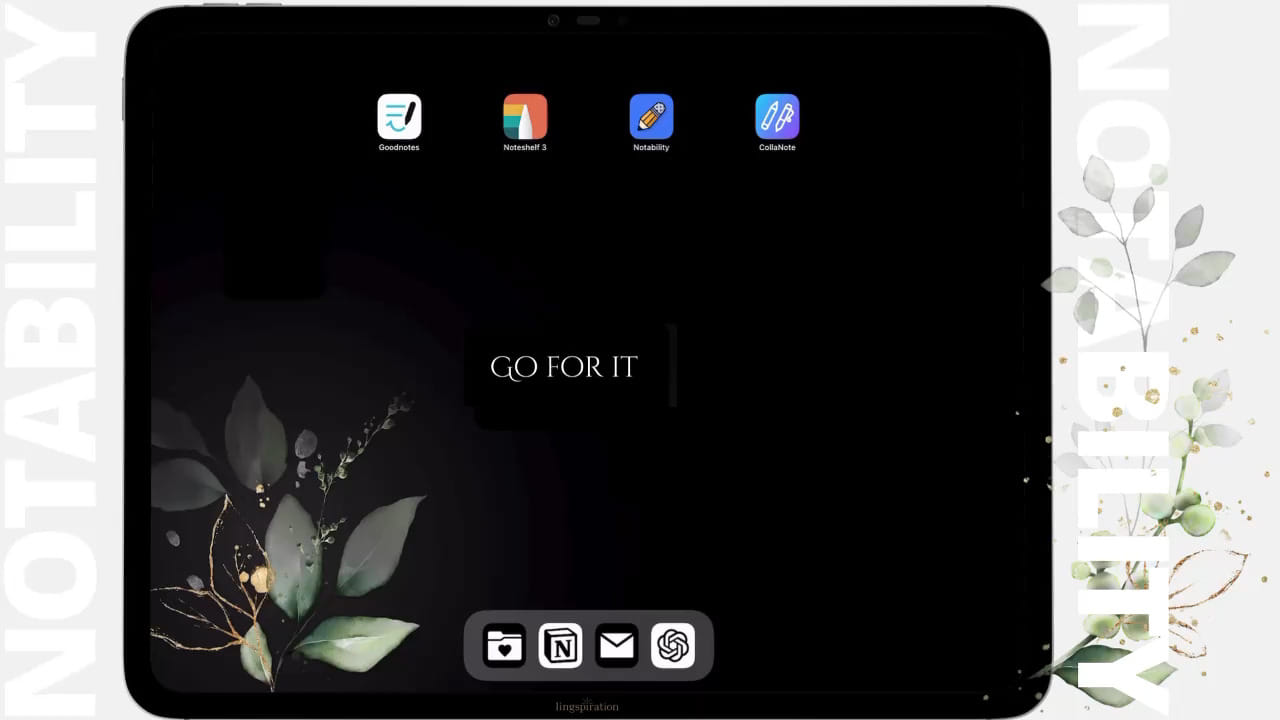The image size is (1280, 720).
Task: Launch ChatGPT from the dock
Action: 673,646
